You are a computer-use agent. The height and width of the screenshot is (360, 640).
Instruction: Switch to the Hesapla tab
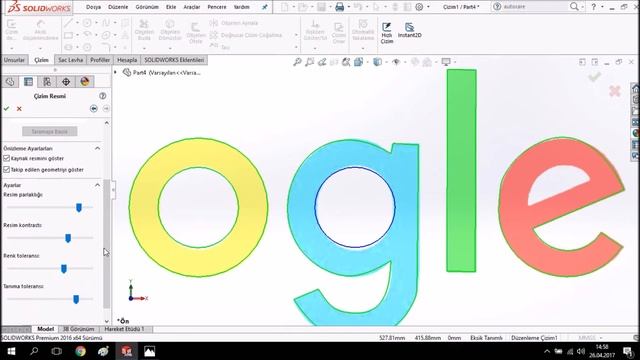coord(127,60)
